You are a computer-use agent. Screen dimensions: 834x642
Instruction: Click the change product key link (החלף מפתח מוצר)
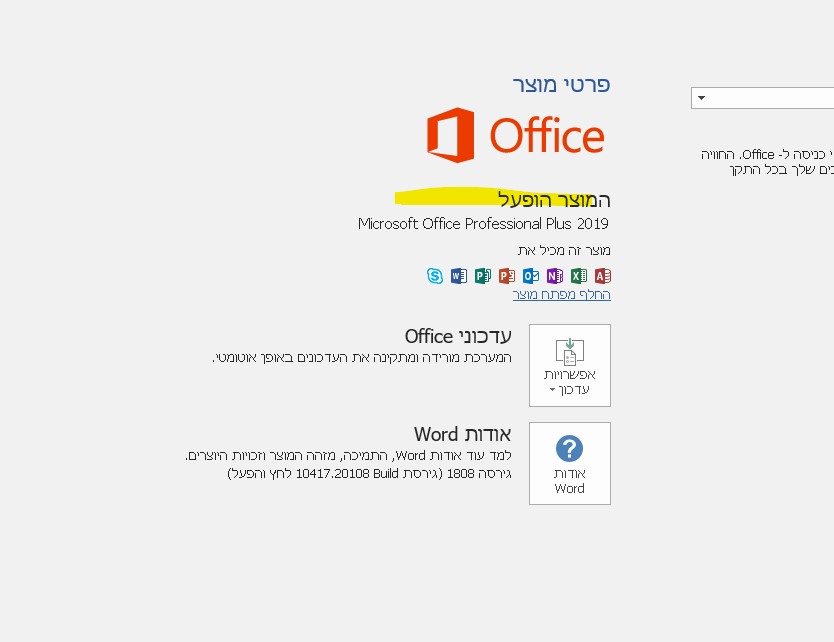click(562, 295)
